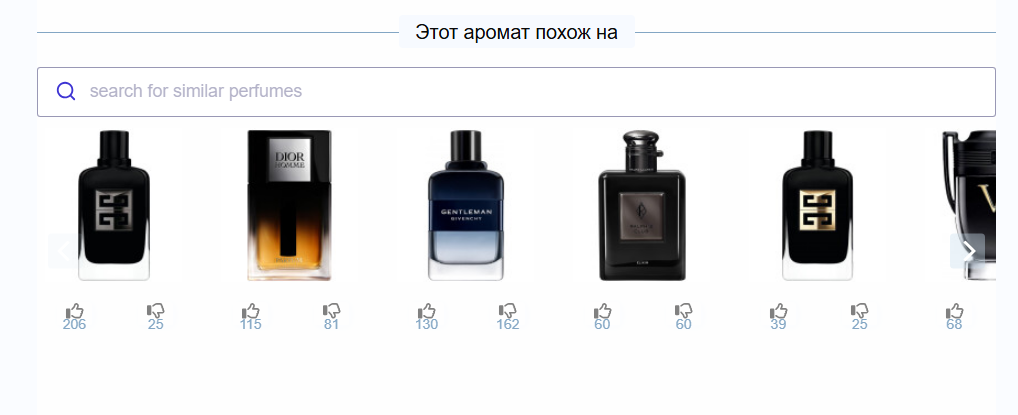Open the Givenchy bottle with gold logo

[817, 205]
